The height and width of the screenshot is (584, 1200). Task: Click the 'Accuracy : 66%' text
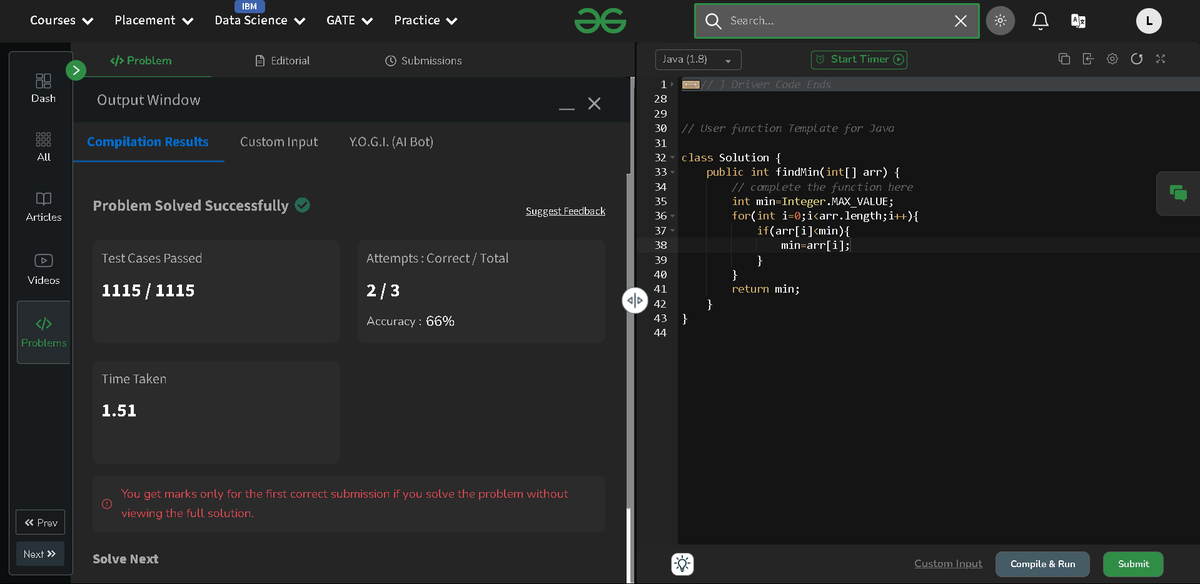click(x=410, y=321)
